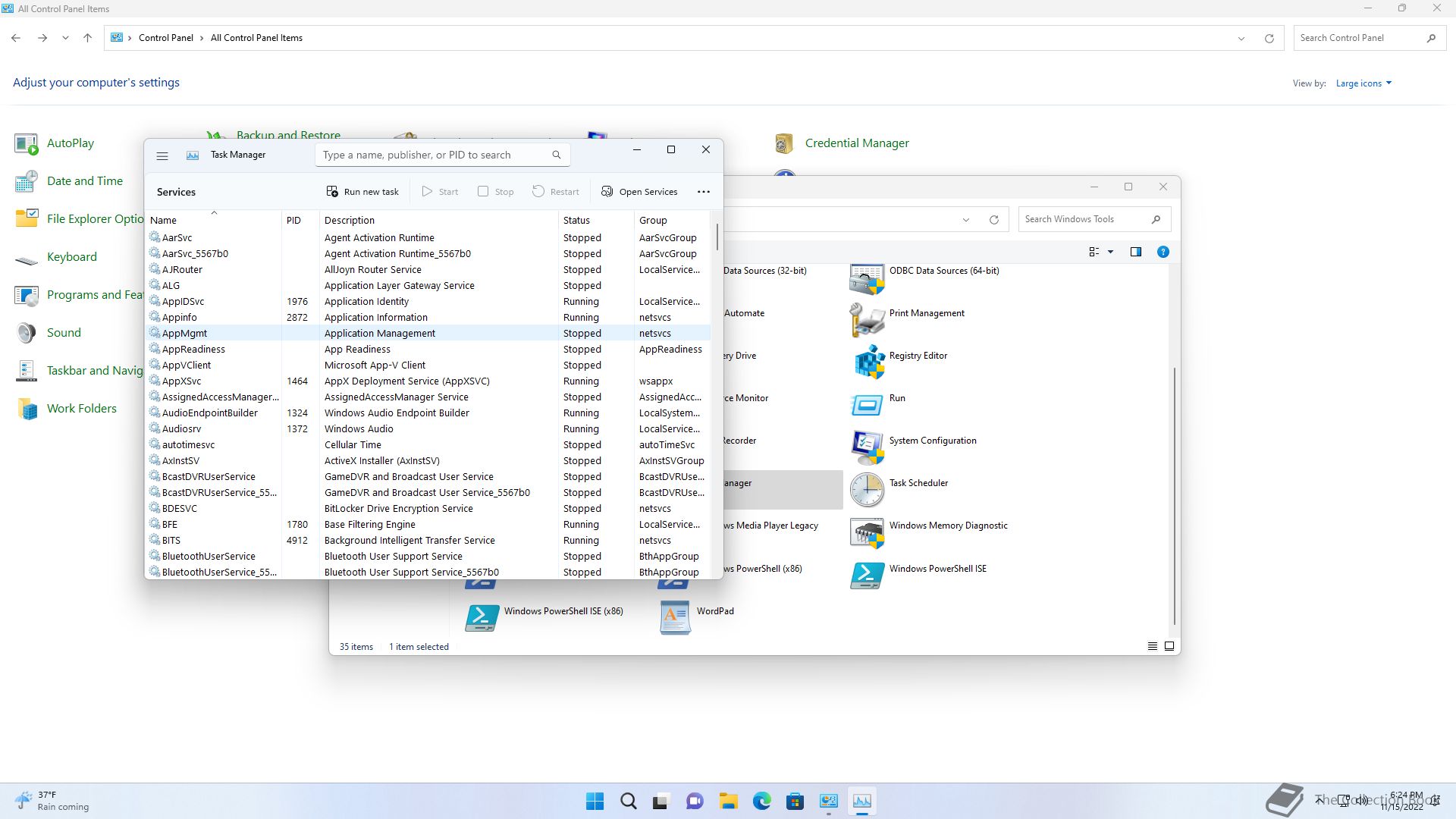The width and height of the screenshot is (1456, 819).
Task: Open Sound settings in Control Panel
Action: tap(48, 332)
